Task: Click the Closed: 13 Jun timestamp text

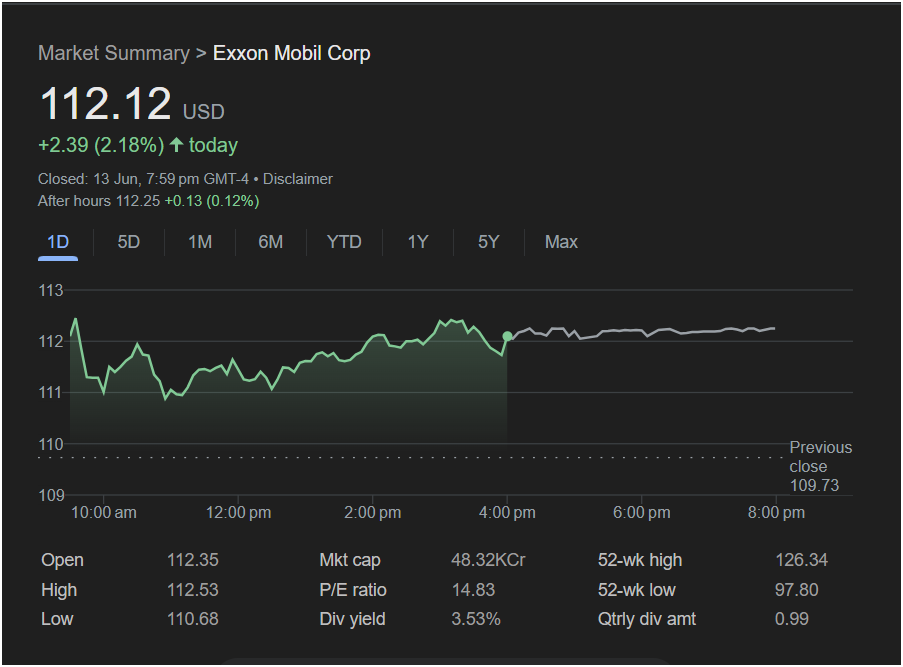Action: click(143, 179)
